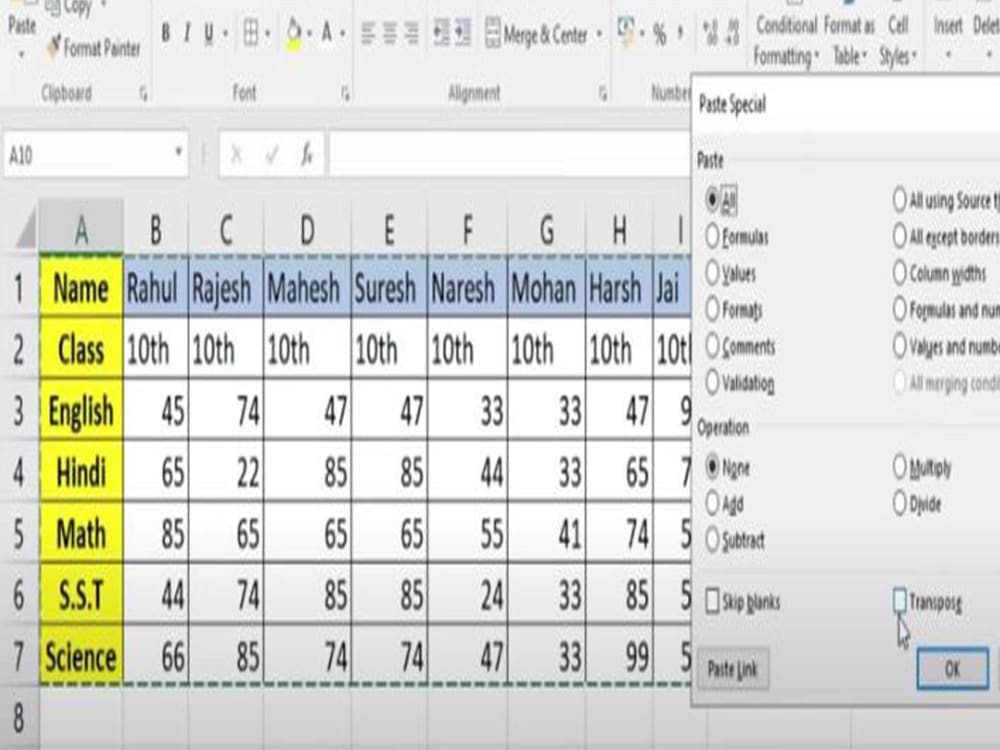Open the Fill Color dropdown arrow
Image resolution: width=1000 pixels, height=750 pixels.
309,33
